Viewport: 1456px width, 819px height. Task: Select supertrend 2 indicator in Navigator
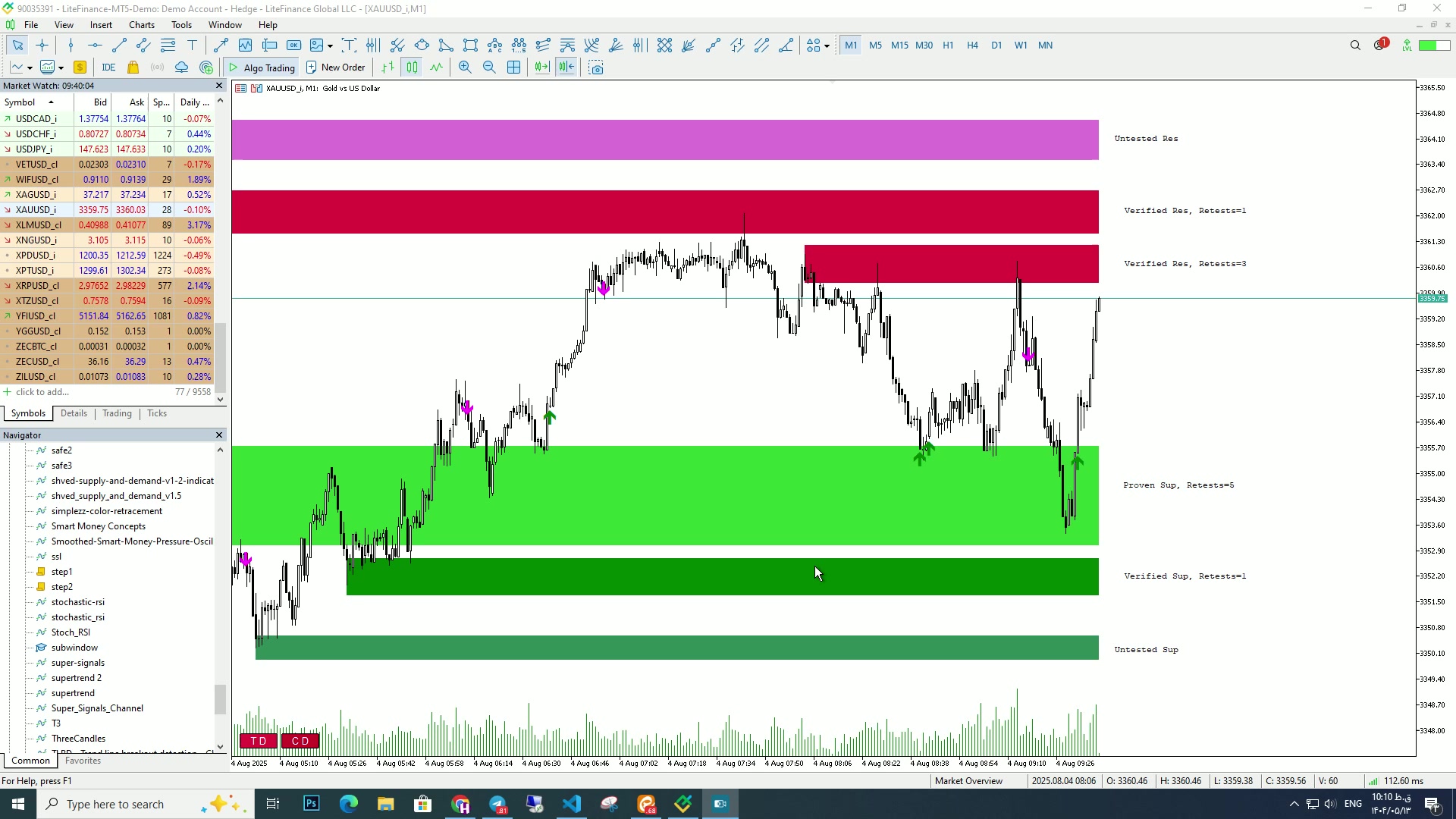click(76, 678)
